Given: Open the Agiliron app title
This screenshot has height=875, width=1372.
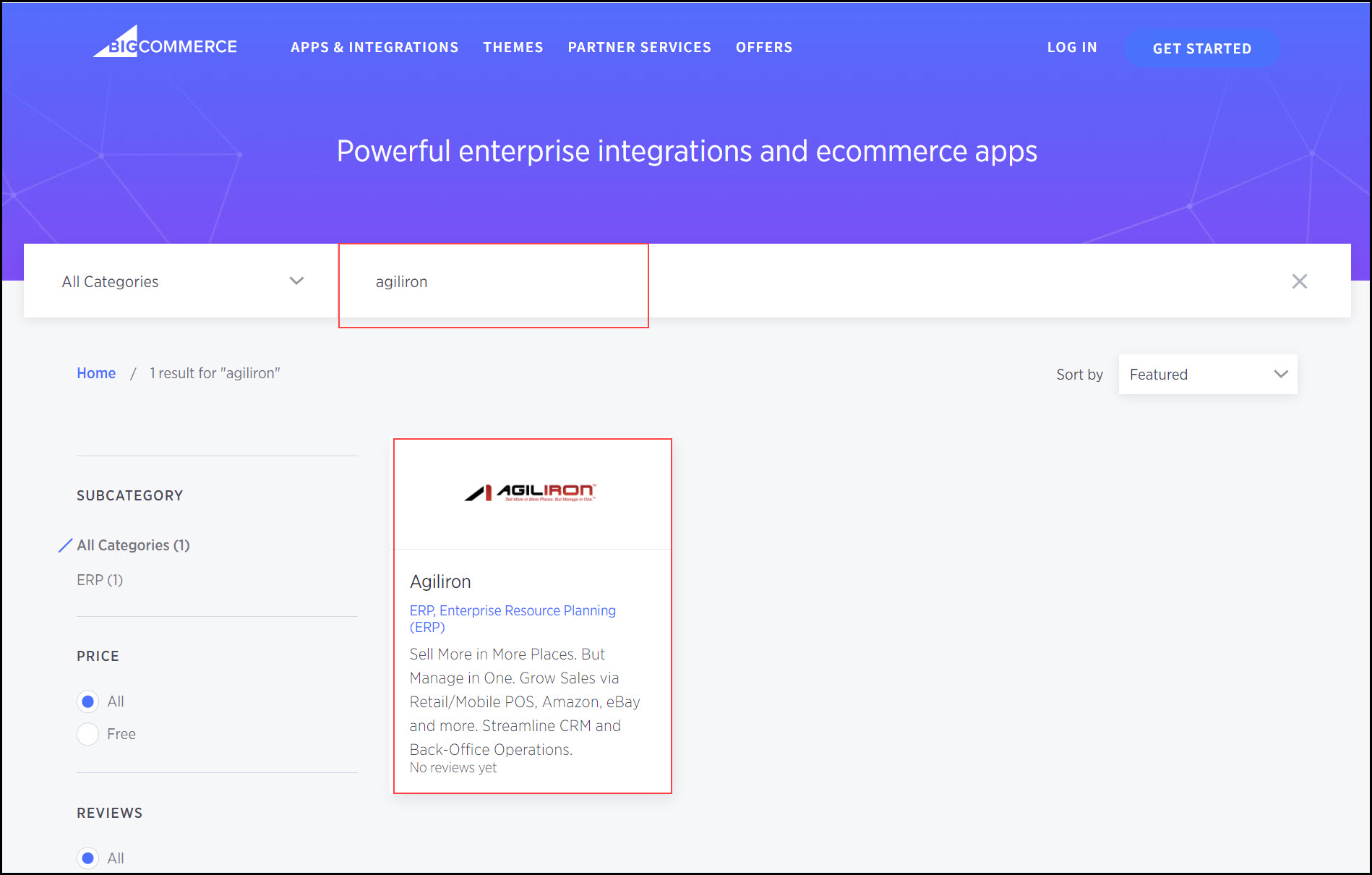Looking at the screenshot, I should click(440, 581).
